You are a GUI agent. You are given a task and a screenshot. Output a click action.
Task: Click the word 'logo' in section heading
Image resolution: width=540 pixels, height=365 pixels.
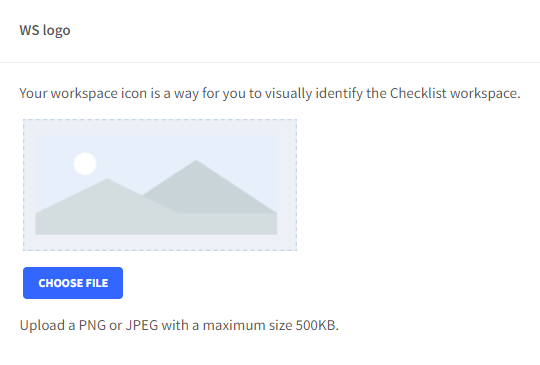point(57,31)
